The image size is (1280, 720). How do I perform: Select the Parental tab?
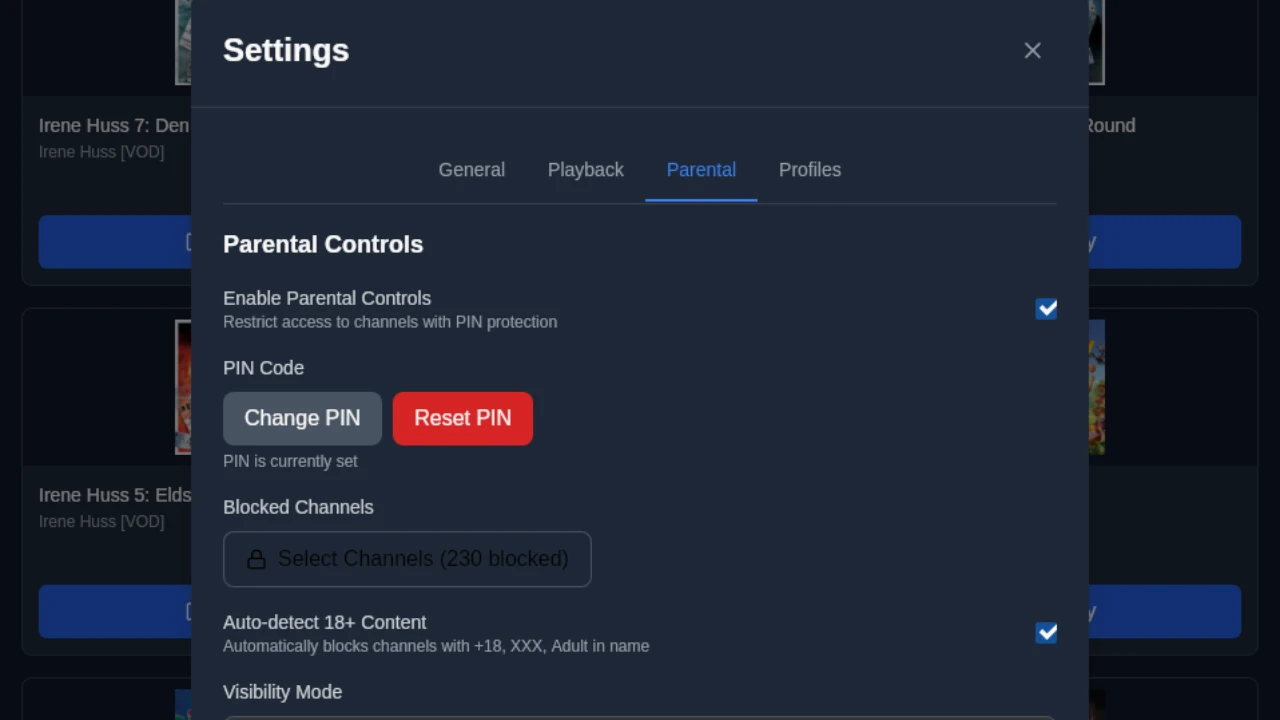701,170
